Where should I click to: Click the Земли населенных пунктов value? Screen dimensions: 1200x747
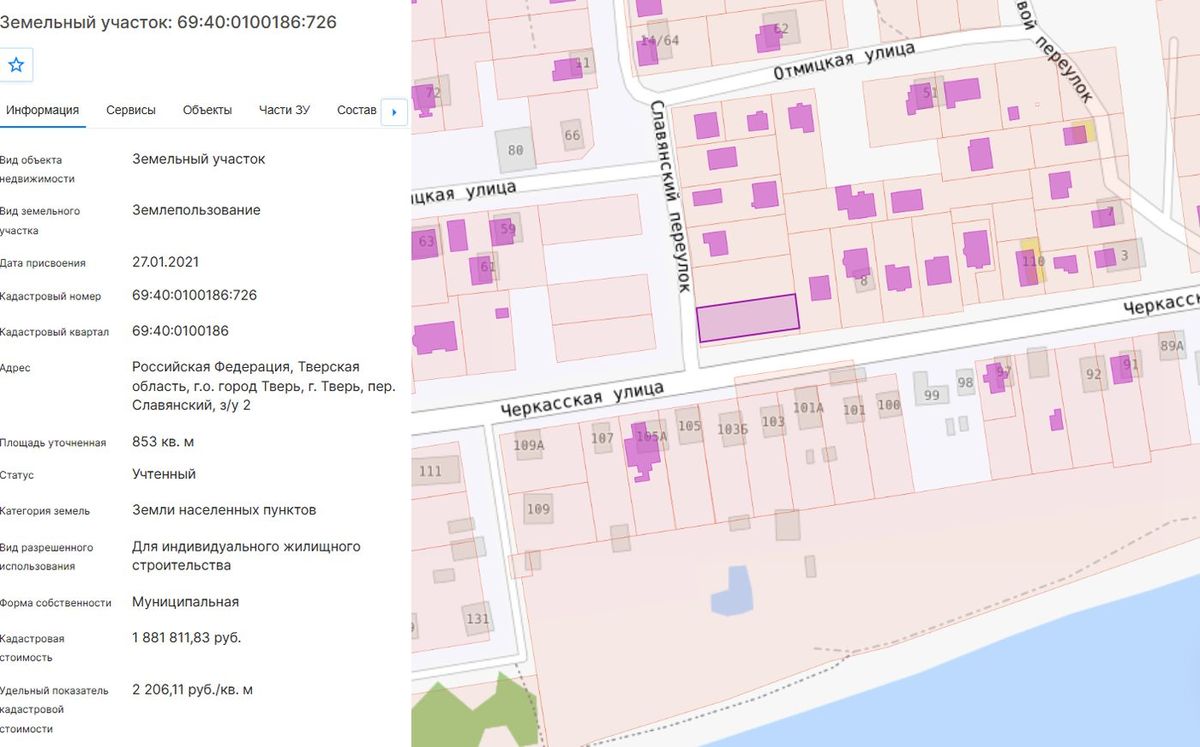(x=224, y=510)
